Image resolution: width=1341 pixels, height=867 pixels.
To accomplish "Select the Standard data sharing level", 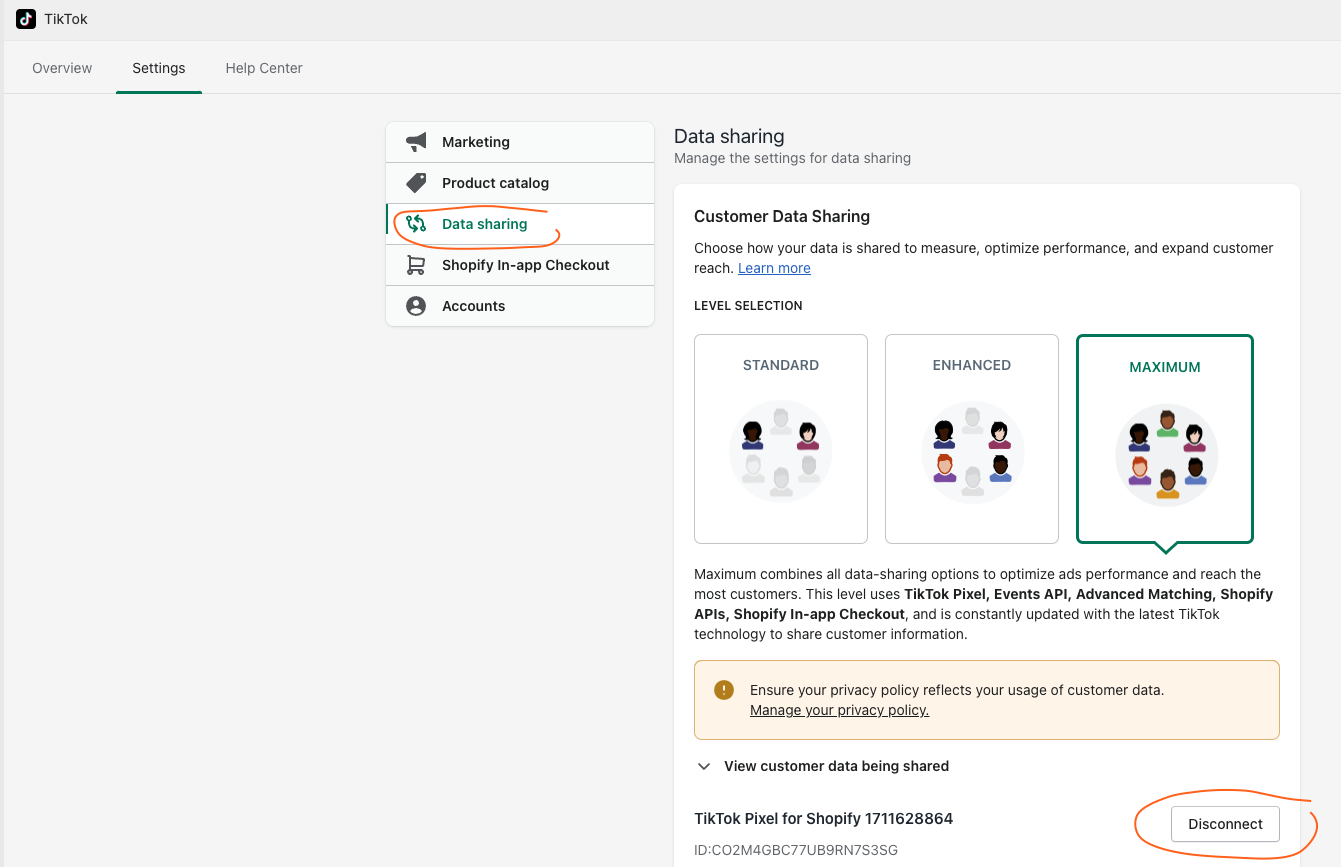I will [x=780, y=438].
